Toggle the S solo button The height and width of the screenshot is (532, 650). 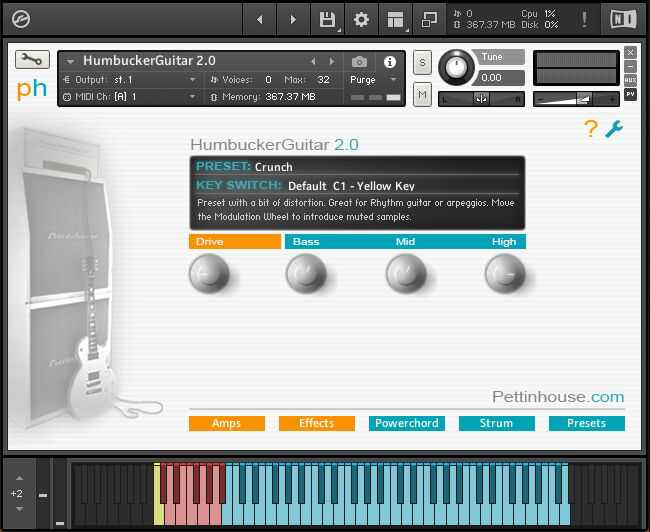point(422,63)
